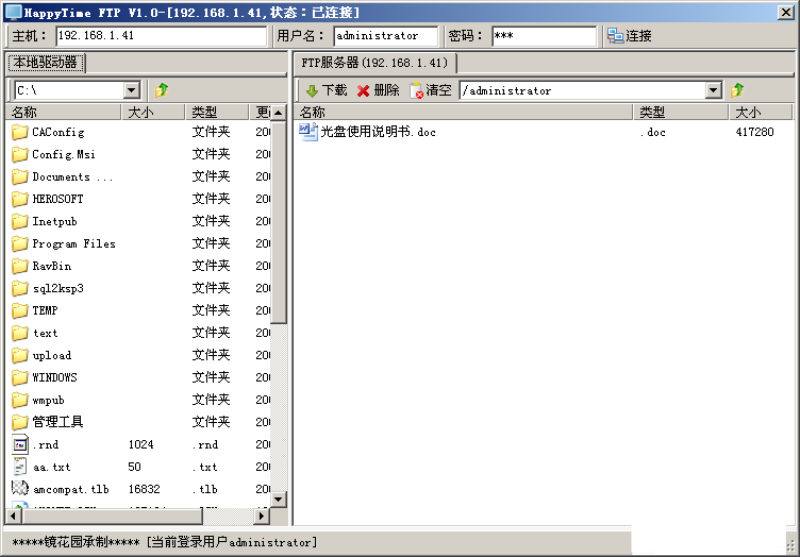The width and height of the screenshot is (800, 557).
Task: Select the wmpub folder icon
Action: [x=20, y=400]
